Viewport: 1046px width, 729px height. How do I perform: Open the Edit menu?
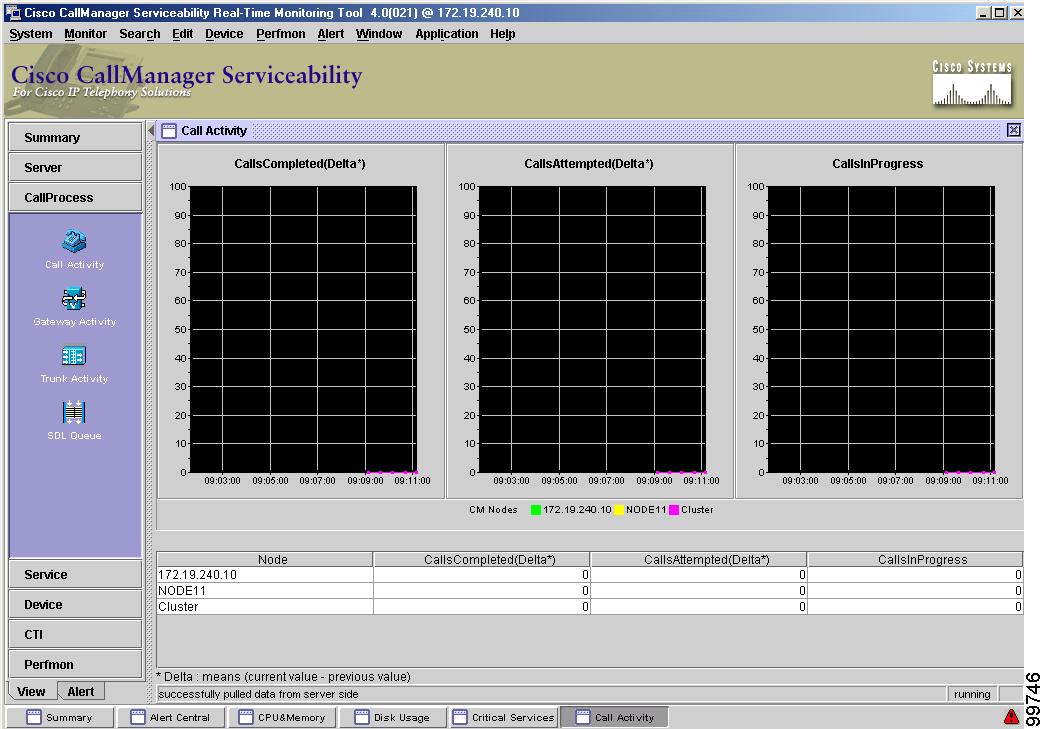click(x=182, y=34)
